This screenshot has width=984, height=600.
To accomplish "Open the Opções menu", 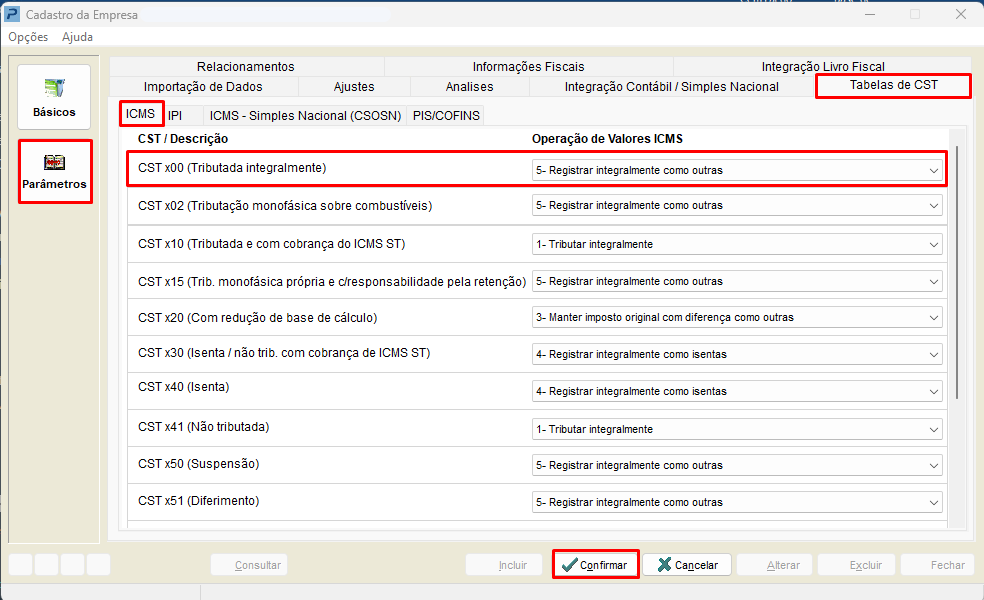I will point(28,37).
